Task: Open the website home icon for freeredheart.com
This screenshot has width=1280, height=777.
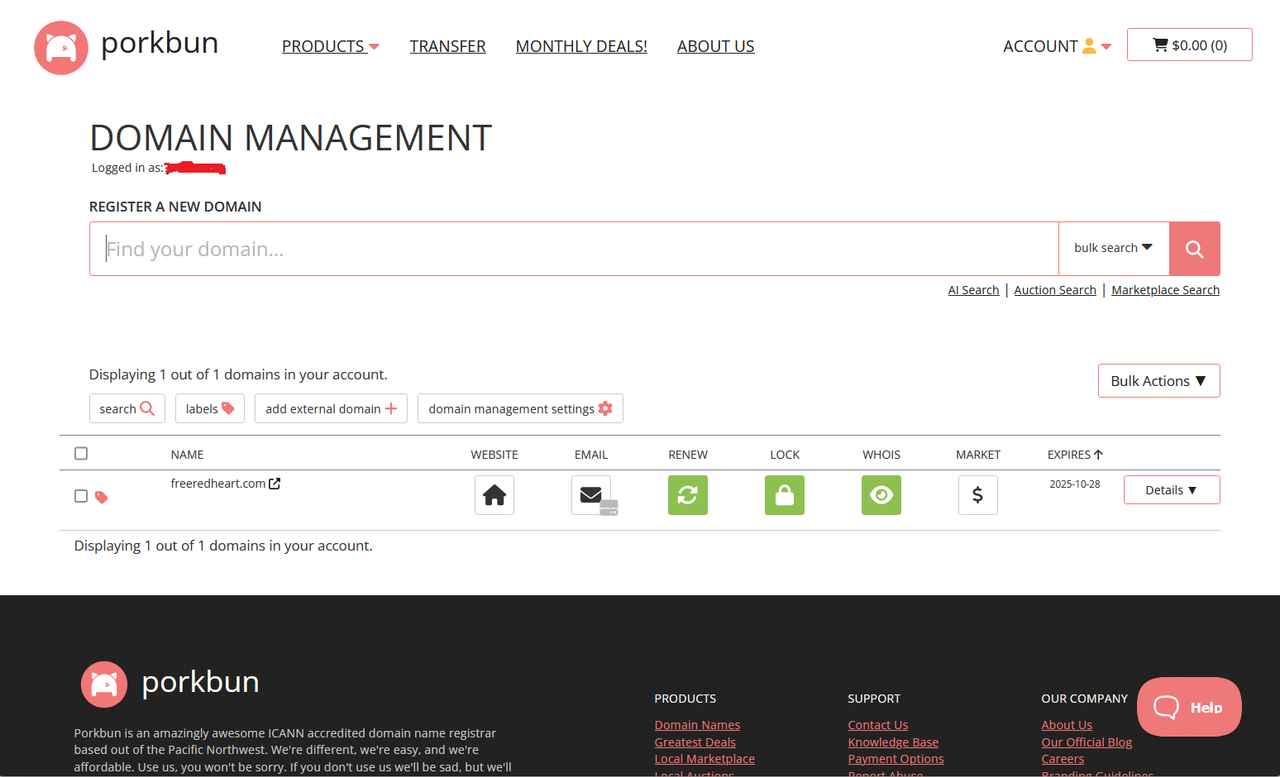Action: coord(494,495)
